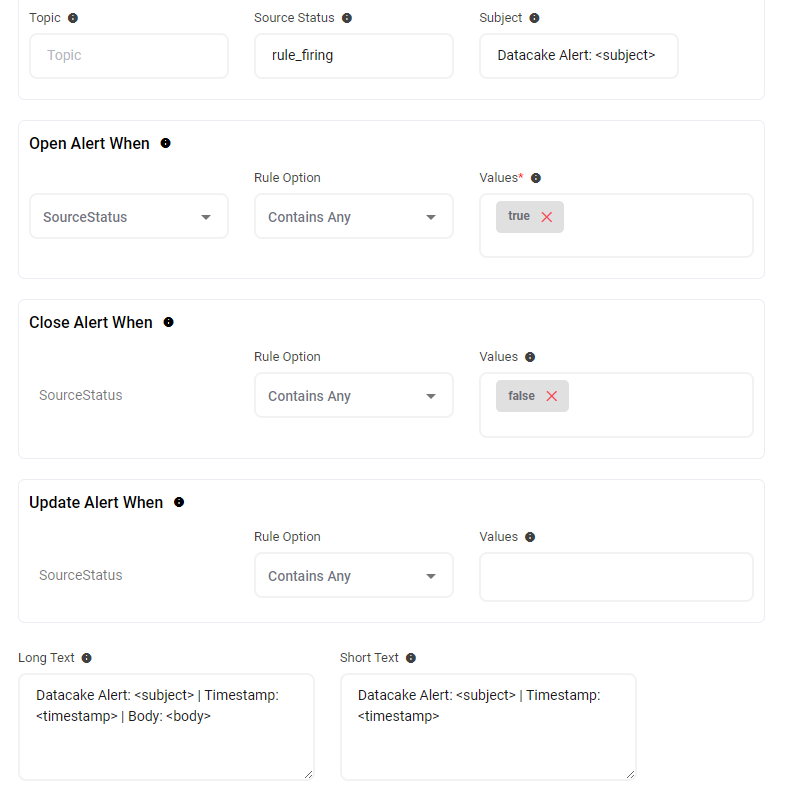795x794 pixels.
Task: Click the Long Text info icon
Action: [x=87, y=658]
